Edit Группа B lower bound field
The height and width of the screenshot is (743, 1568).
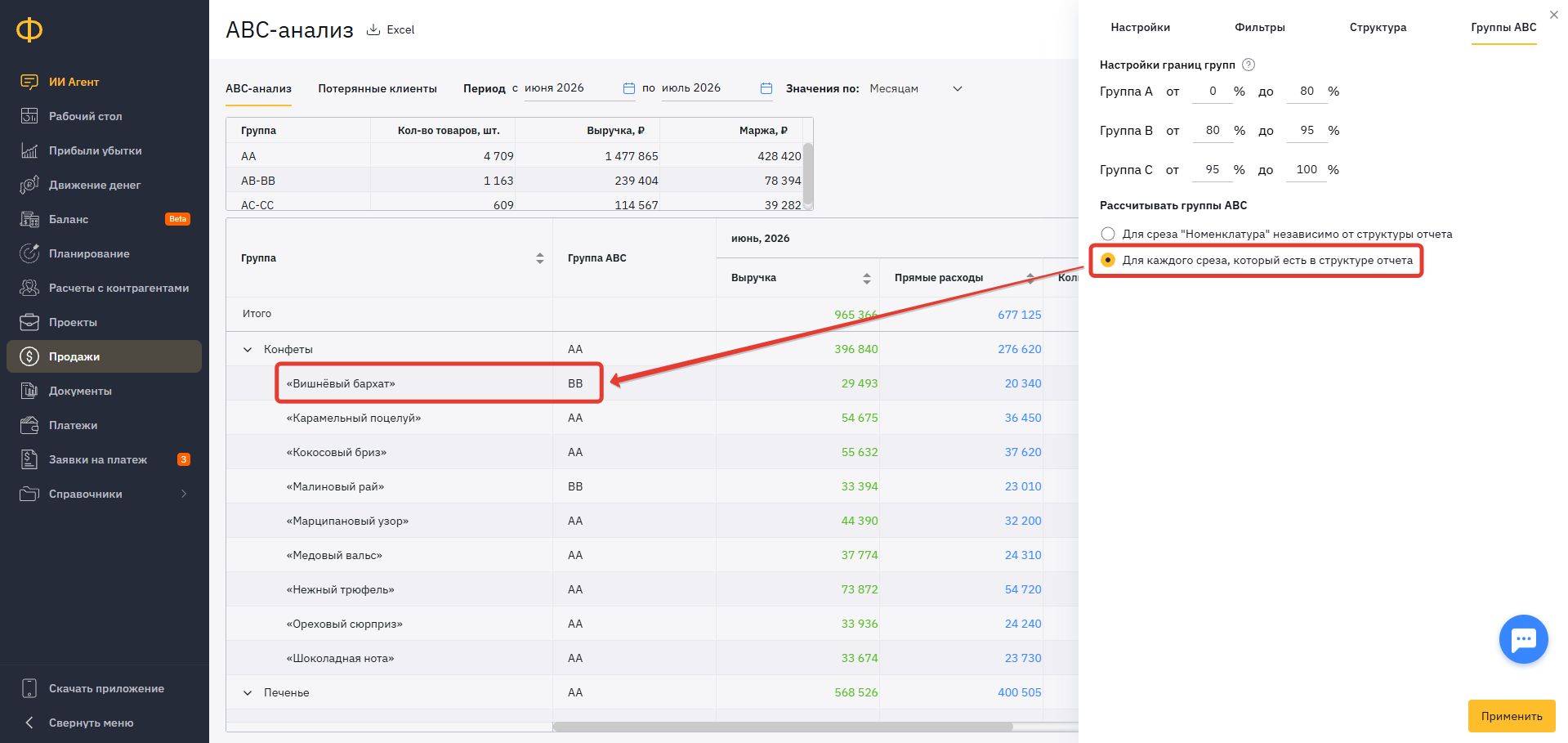click(1213, 131)
